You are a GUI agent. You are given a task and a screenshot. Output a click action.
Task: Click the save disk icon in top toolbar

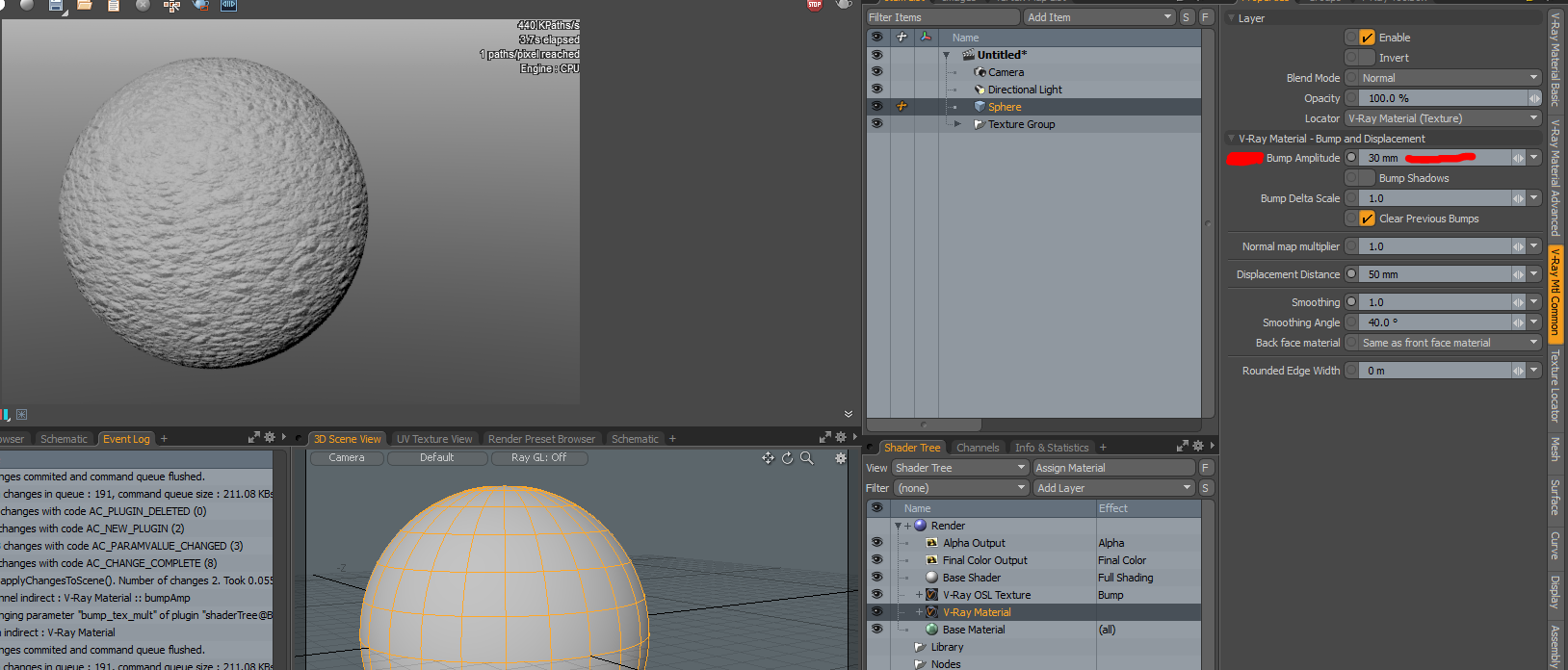pyautogui.click(x=56, y=5)
